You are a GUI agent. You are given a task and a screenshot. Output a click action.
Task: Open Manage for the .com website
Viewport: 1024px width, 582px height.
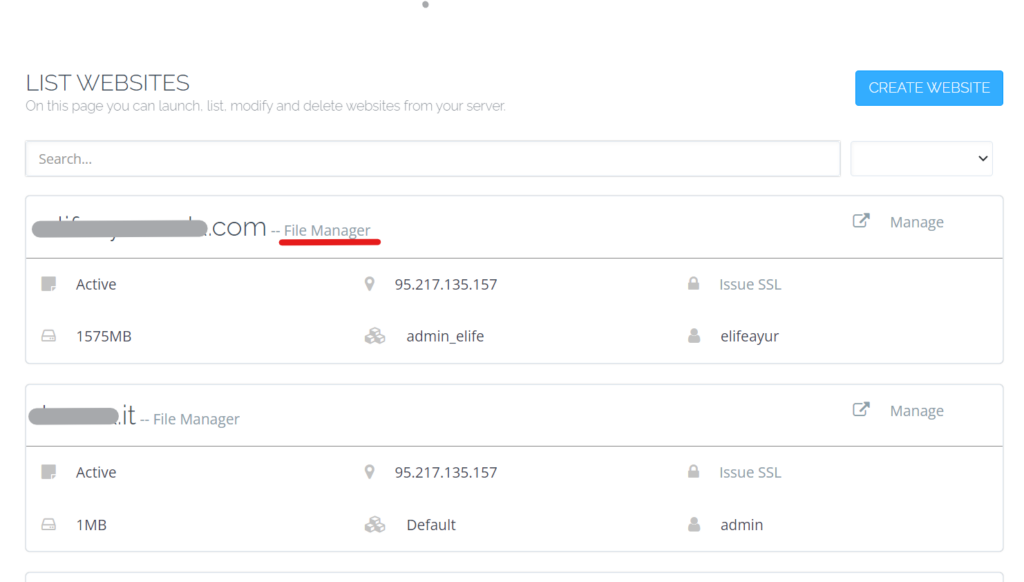pyautogui.click(x=916, y=221)
